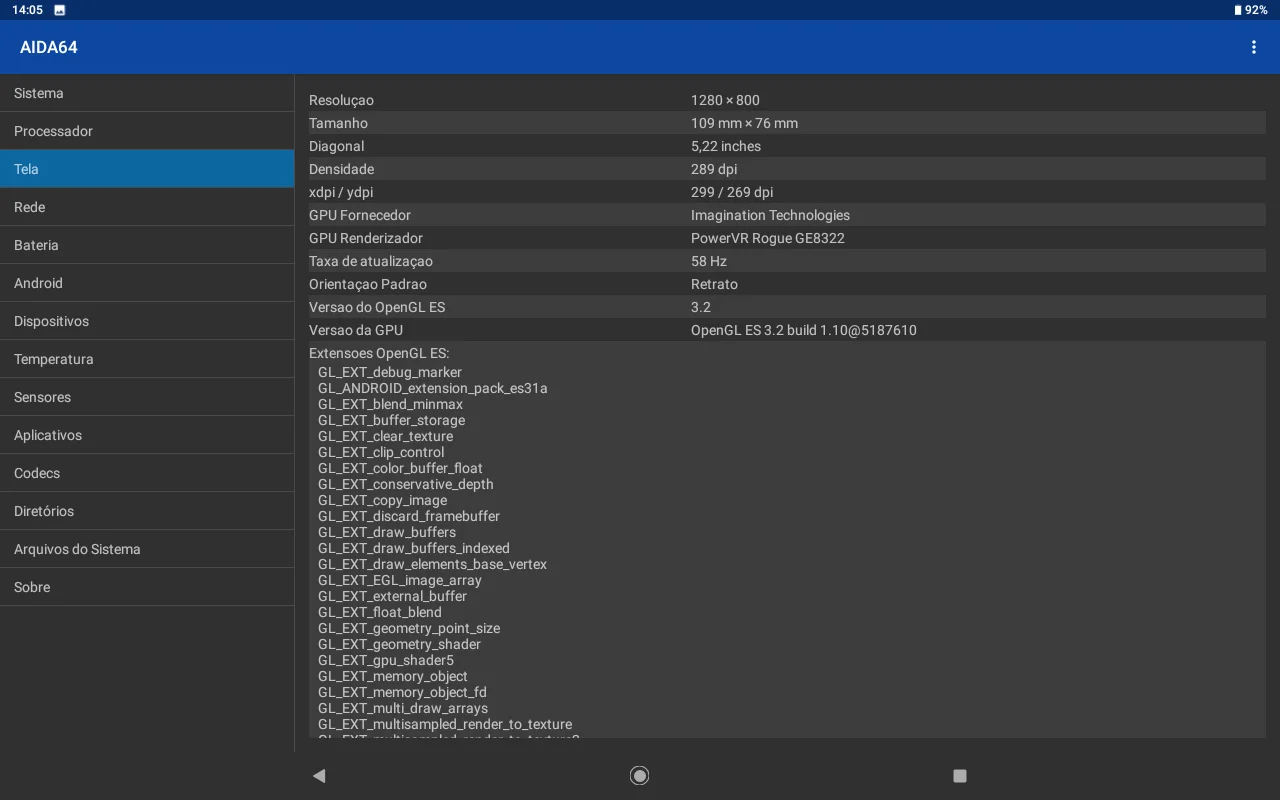Open the Dispositivos section
The image size is (1280, 800).
147,321
